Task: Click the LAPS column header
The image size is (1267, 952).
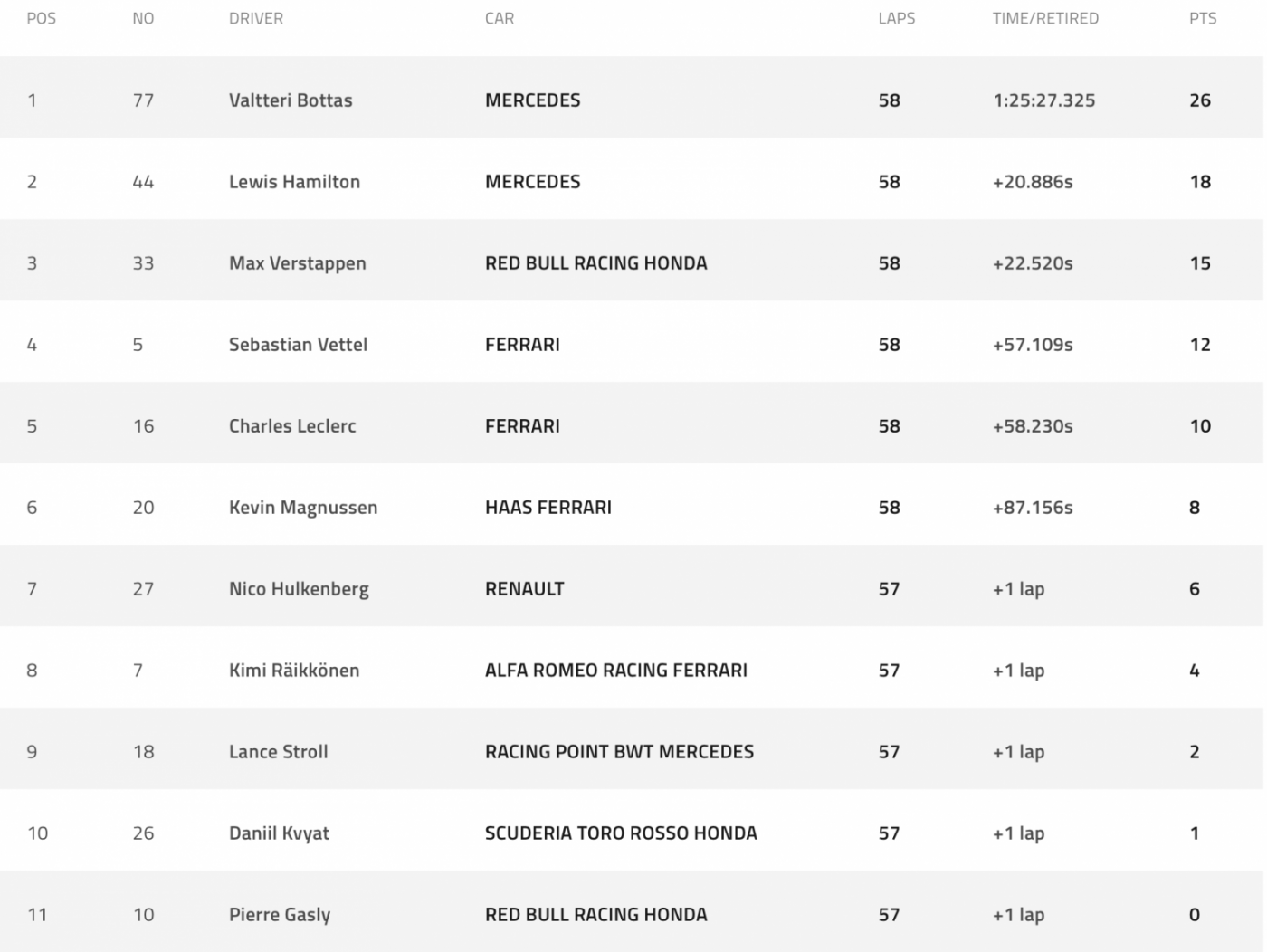Action: [x=896, y=18]
